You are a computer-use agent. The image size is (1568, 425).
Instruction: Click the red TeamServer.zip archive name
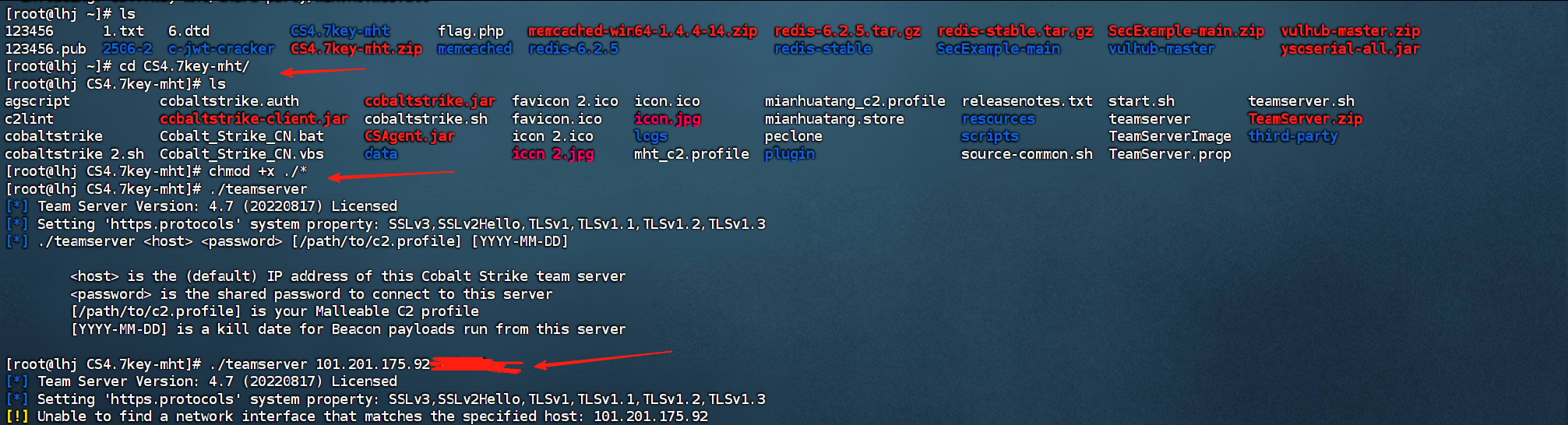point(1305,119)
